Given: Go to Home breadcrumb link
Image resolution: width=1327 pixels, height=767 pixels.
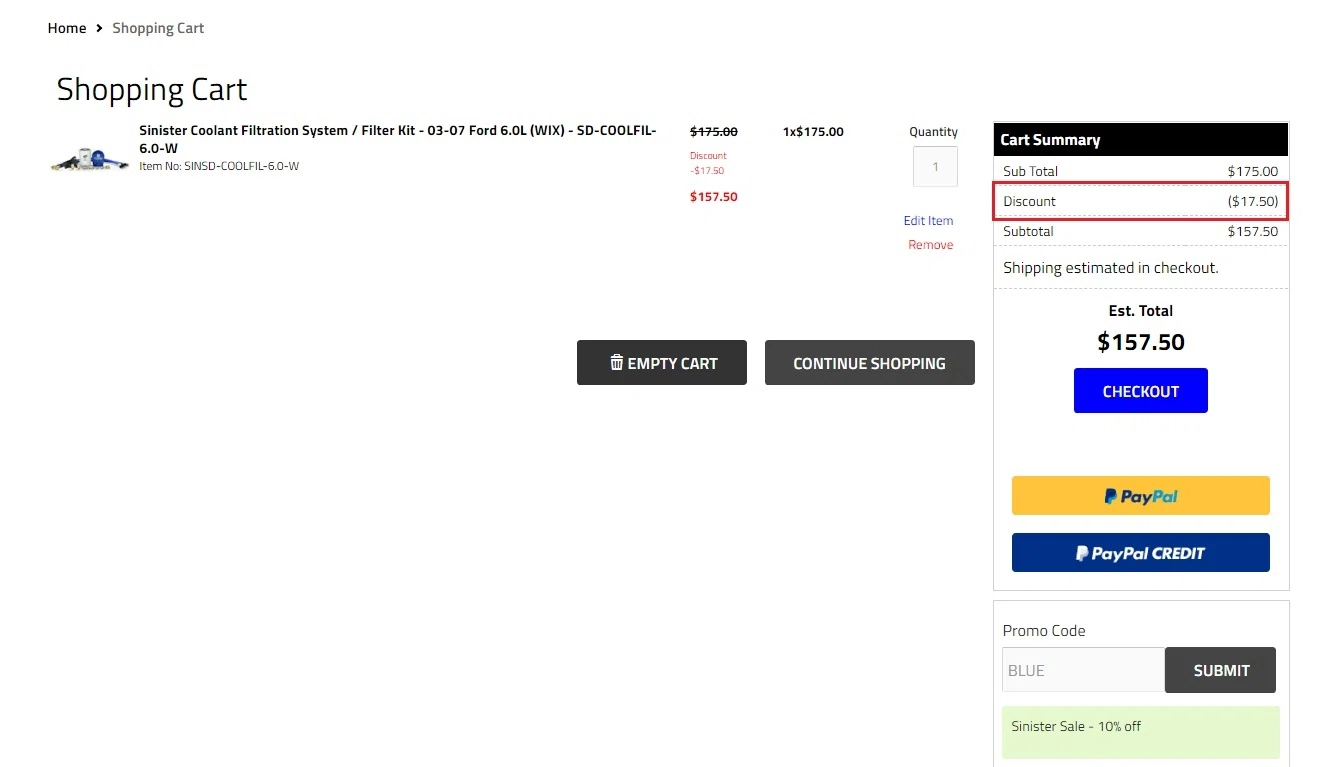Looking at the screenshot, I should 67,28.
